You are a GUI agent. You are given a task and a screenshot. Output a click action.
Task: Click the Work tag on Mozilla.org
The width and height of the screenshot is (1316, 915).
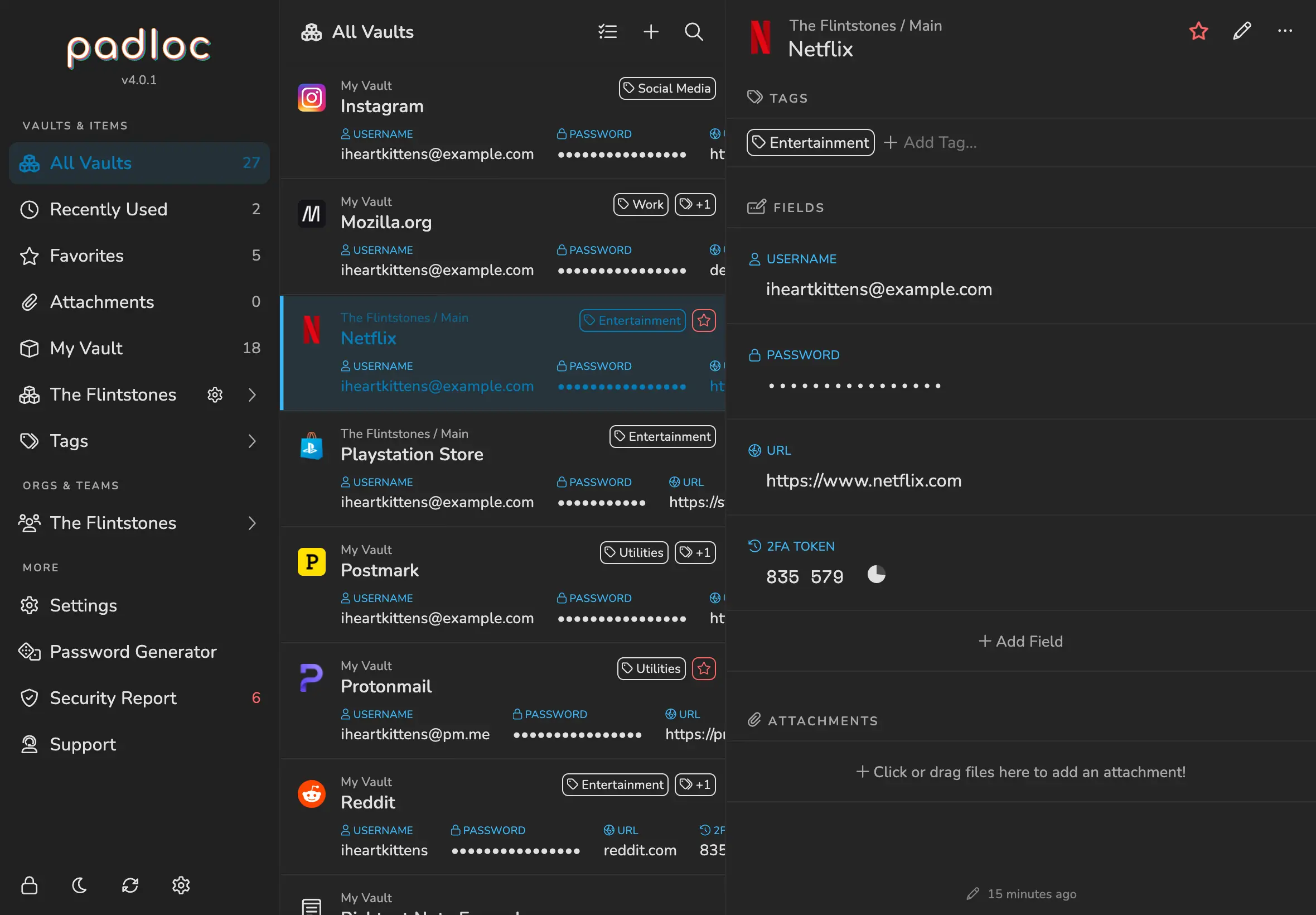tap(641, 205)
